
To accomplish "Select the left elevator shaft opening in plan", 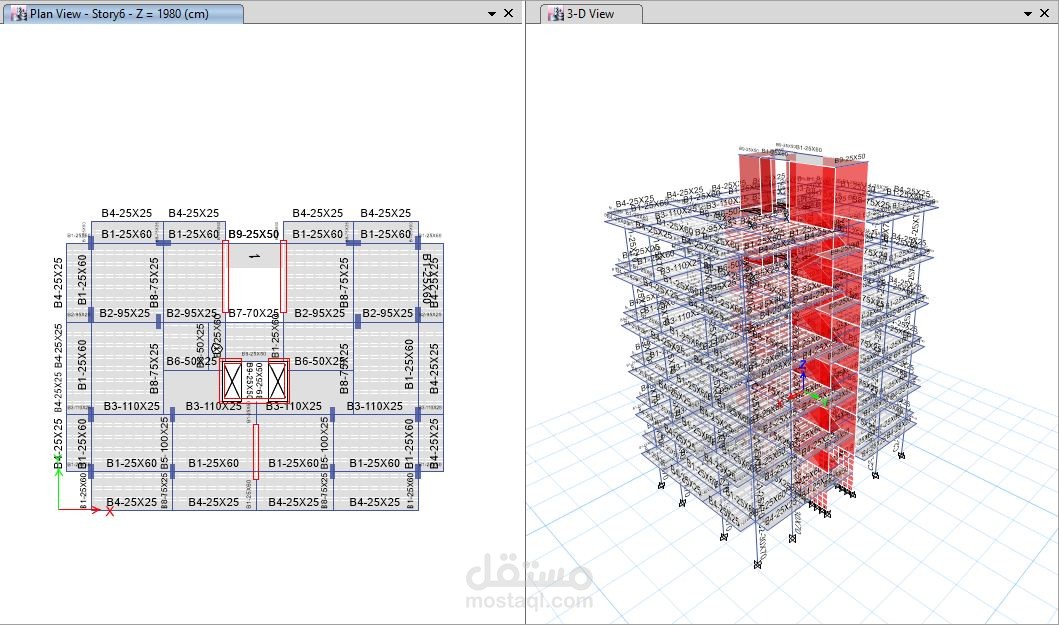I will (232, 382).
